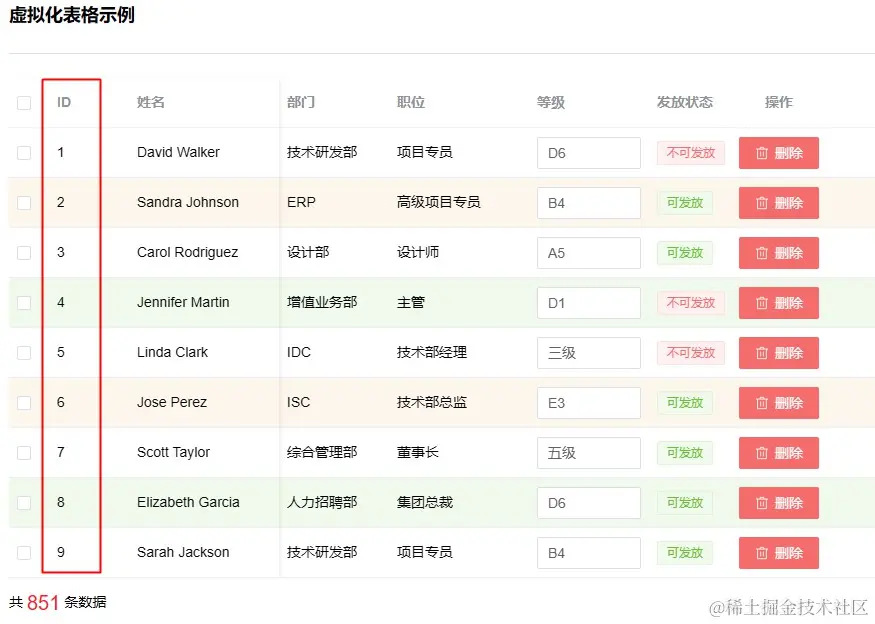
Task: Check the row checkbox for Sandra Johnson
Action: pyautogui.click(x=24, y=203)
